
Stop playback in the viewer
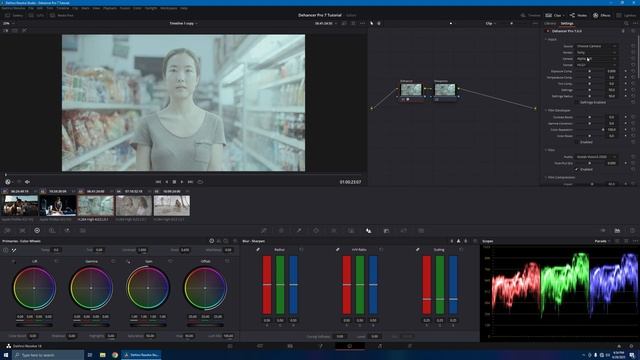point(174,182)
